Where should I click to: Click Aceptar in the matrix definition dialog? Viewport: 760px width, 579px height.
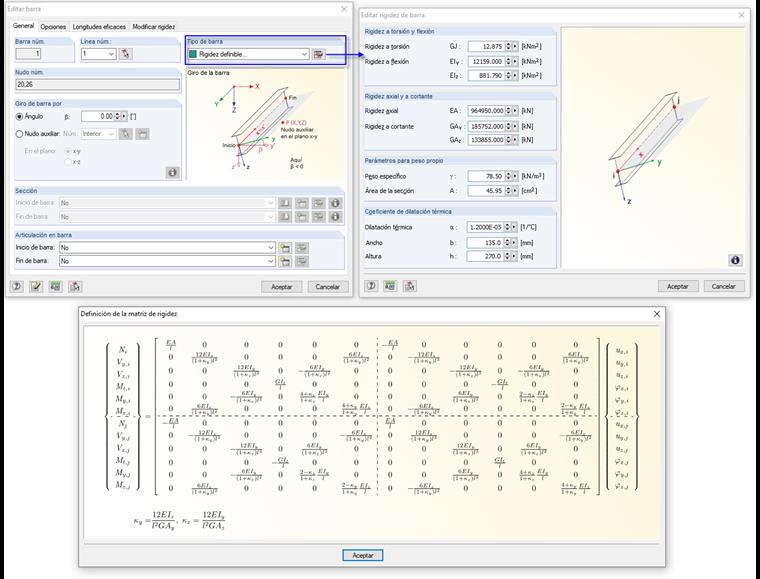point(362,555)
